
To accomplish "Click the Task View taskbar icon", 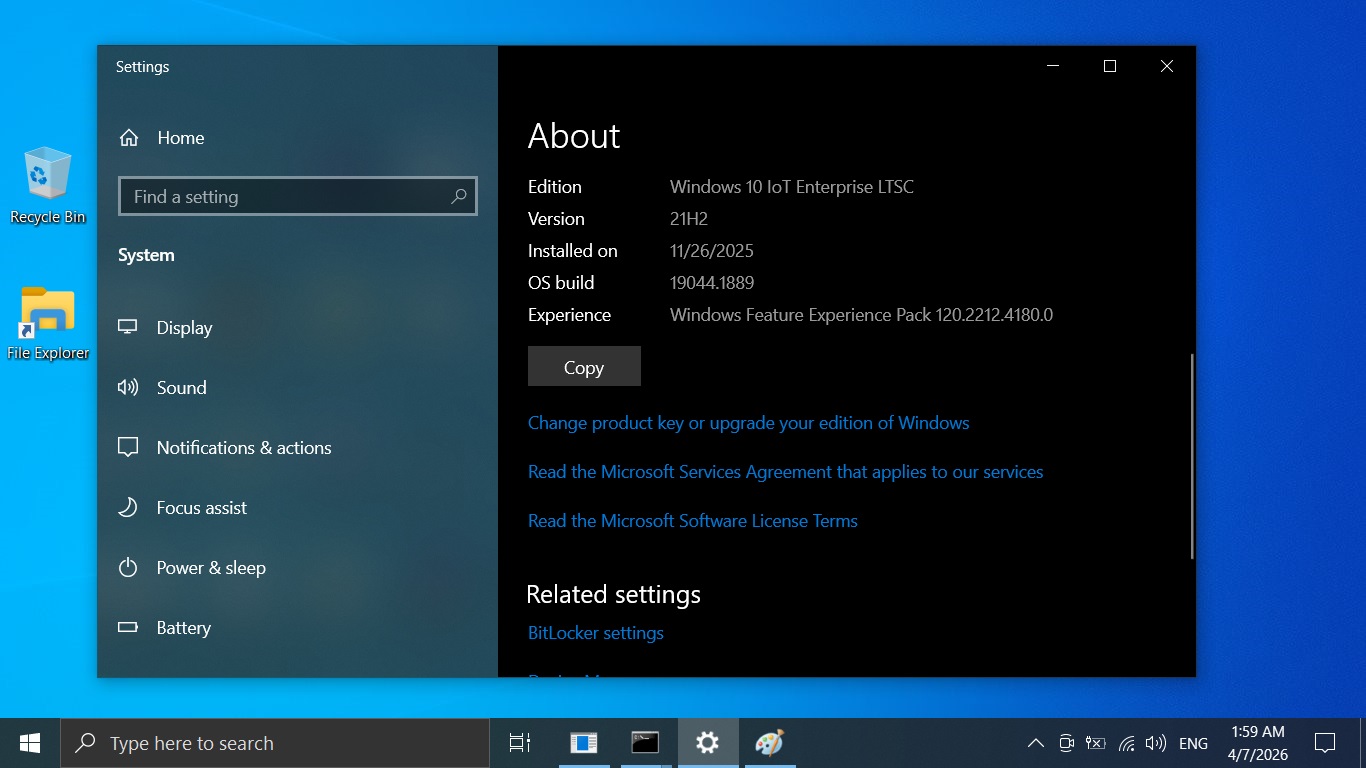I will 520,743.
